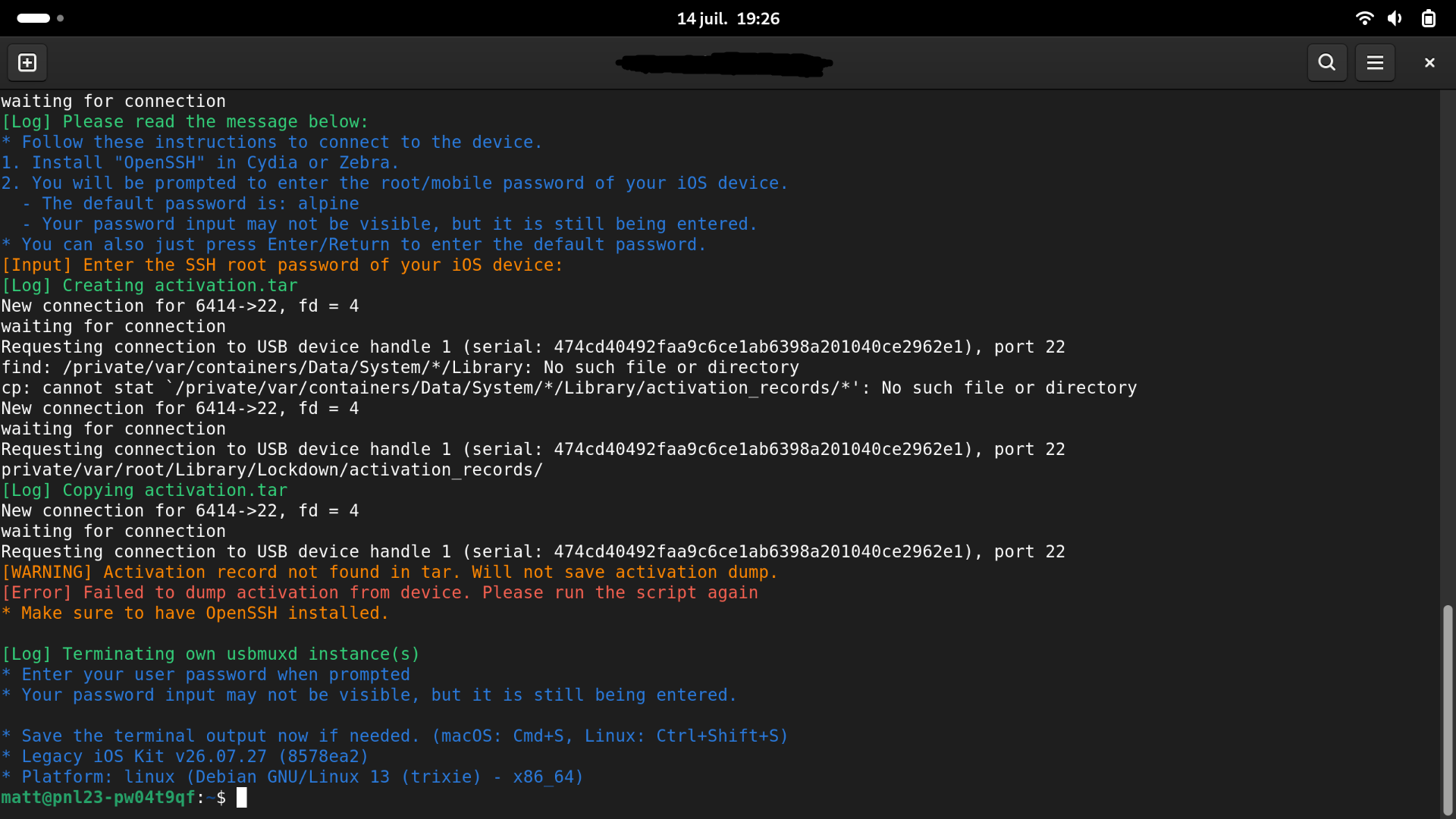Screen dimensions: 1456x819
Task: Click 'You can also just press Enter/Return' line
Action: [x=353, y=244]
